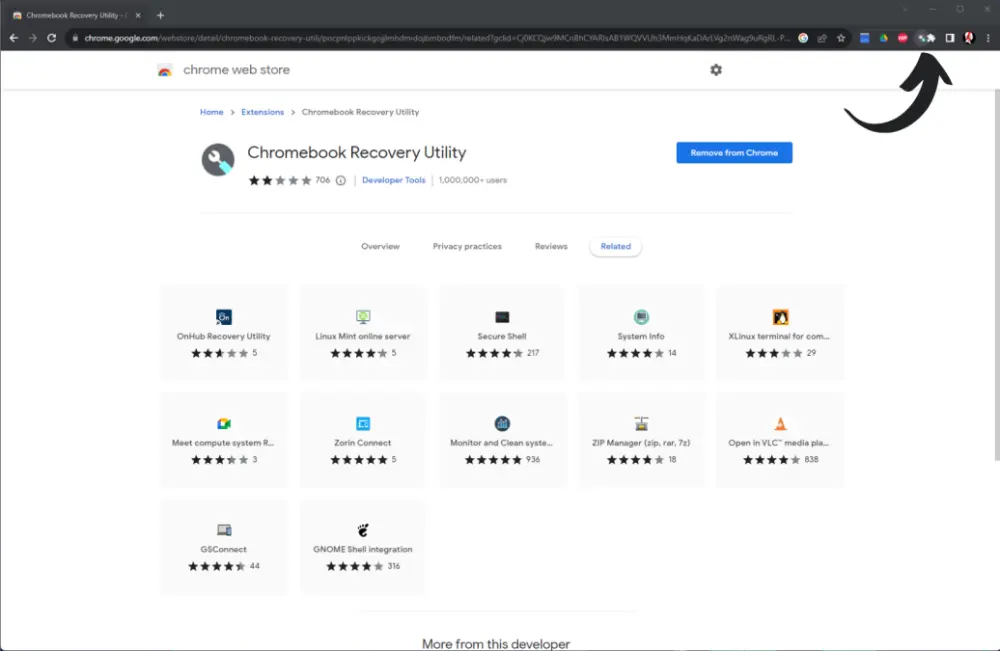Open the blue extension icon in toolbar
The height and width of the screenshot is (651, 1000).
pos(864,38)
